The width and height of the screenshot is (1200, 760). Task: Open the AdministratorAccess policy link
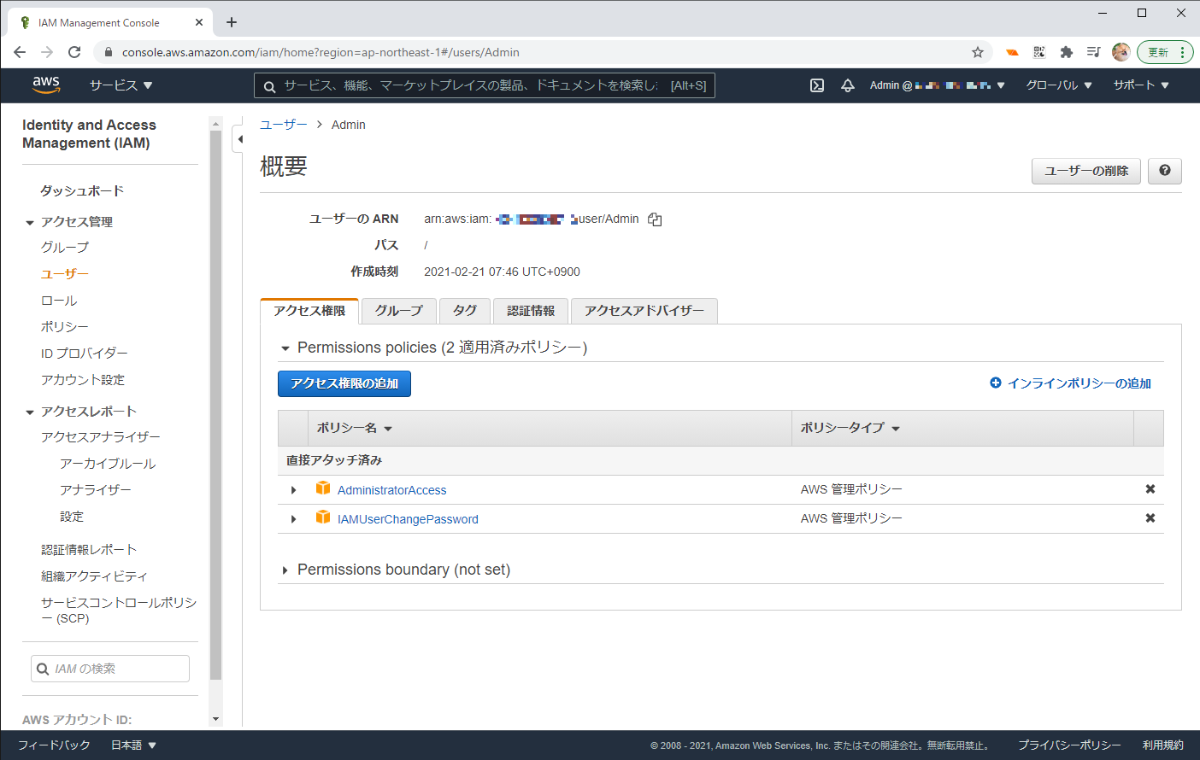[392, 490]
